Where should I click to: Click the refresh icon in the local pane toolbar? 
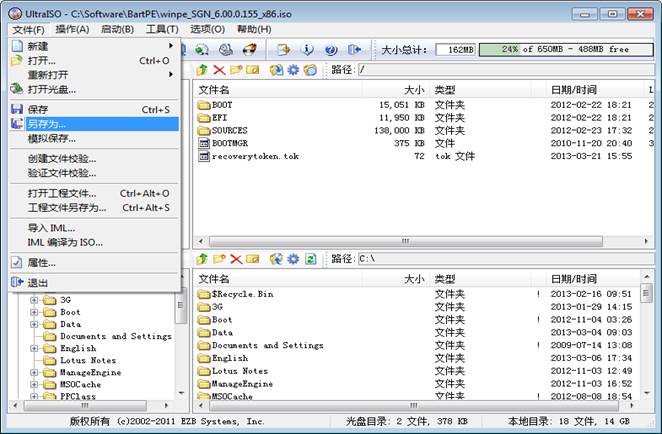tap(311, 259)
